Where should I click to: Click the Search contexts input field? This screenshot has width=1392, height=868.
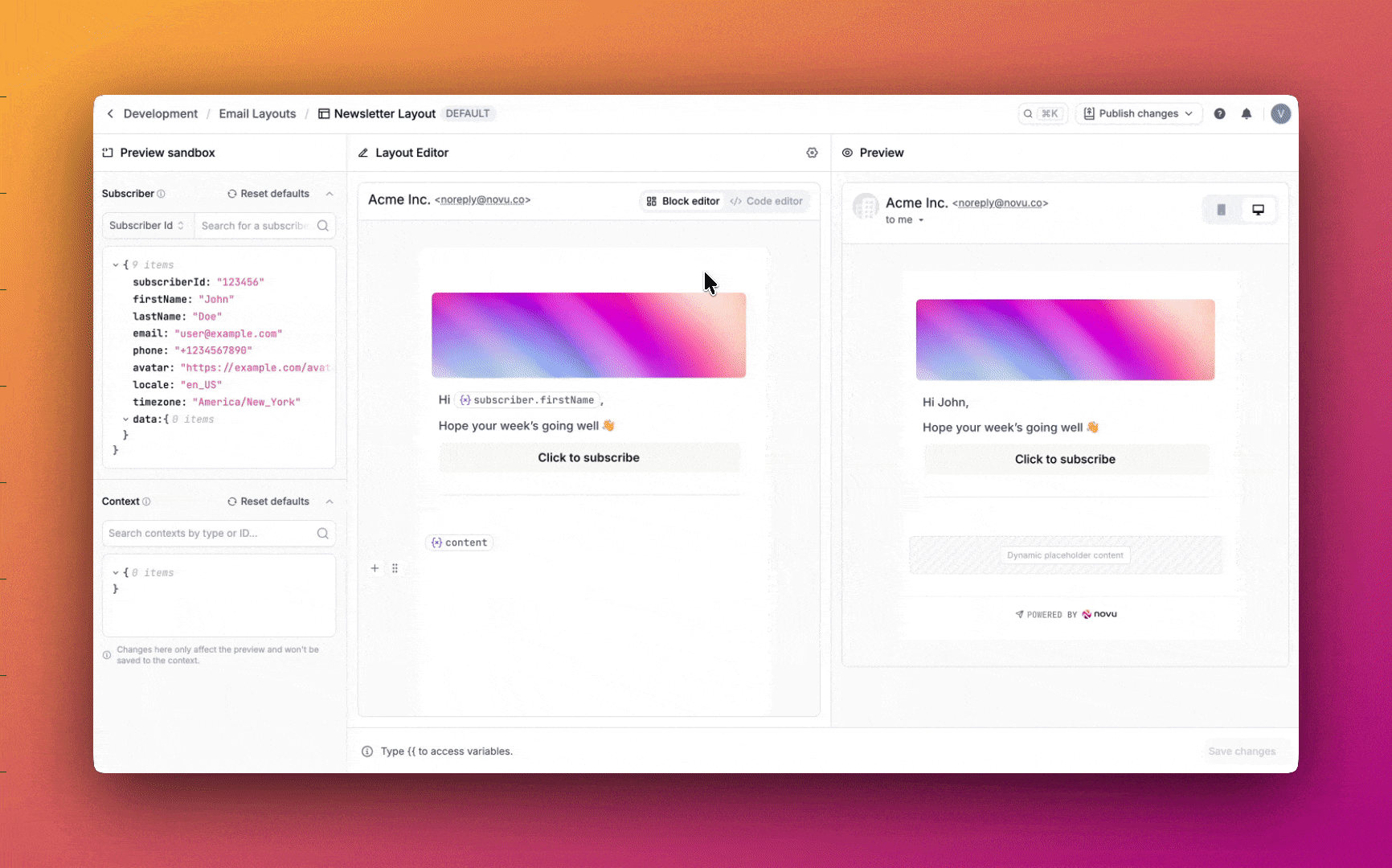click(209, 534)
